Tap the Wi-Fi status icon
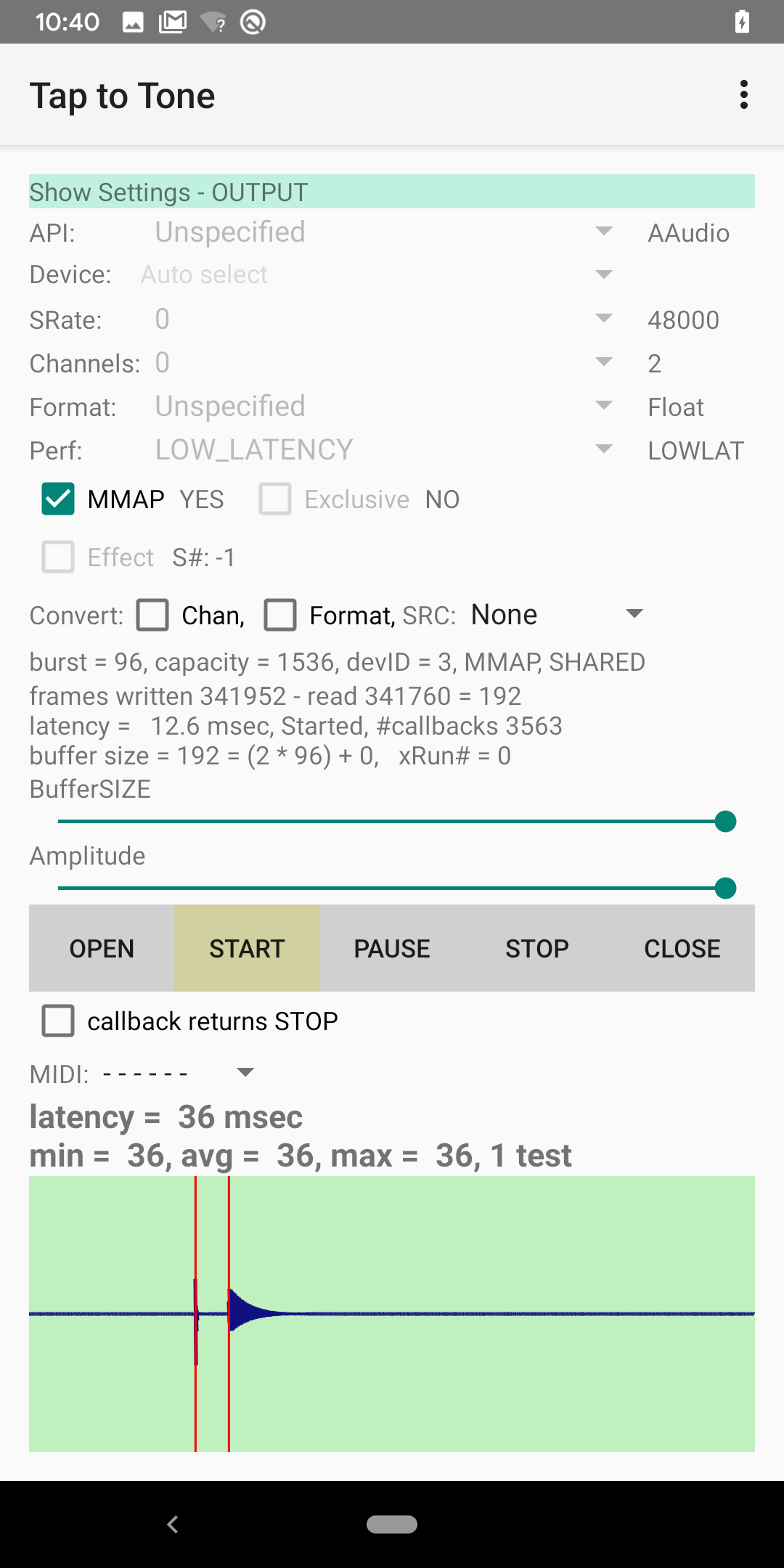This screenshot has width=784, height=1568. 213,23
